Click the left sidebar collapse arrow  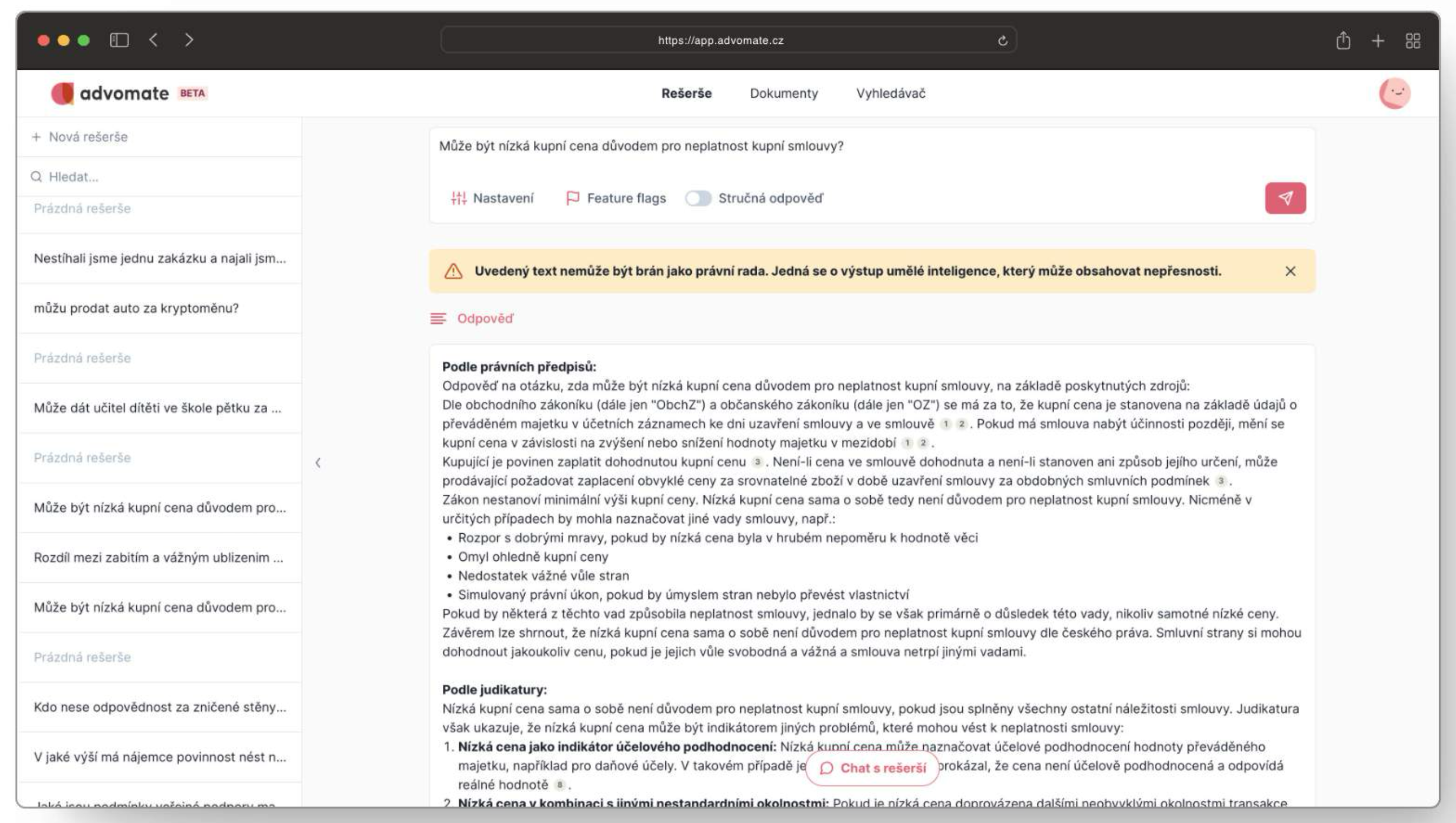coord(318,462)
